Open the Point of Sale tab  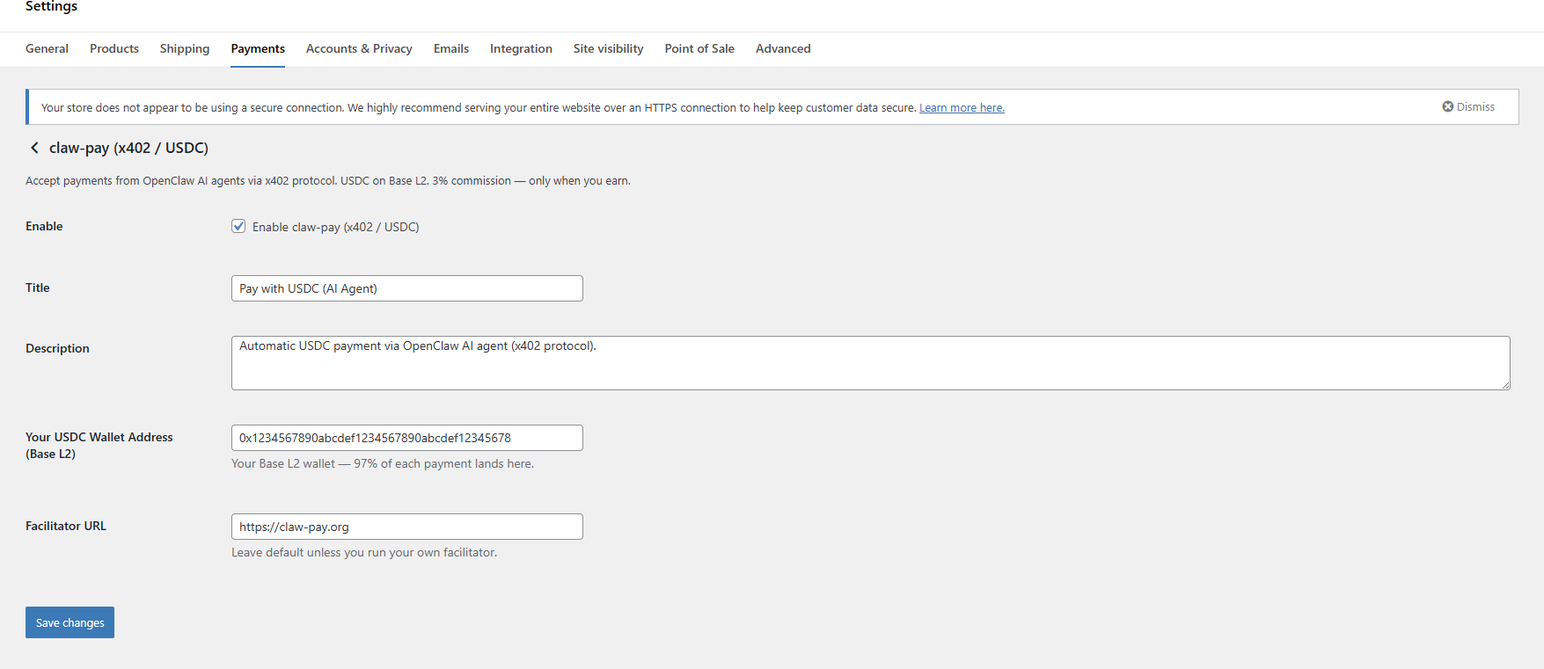click(x=698, y=48)
